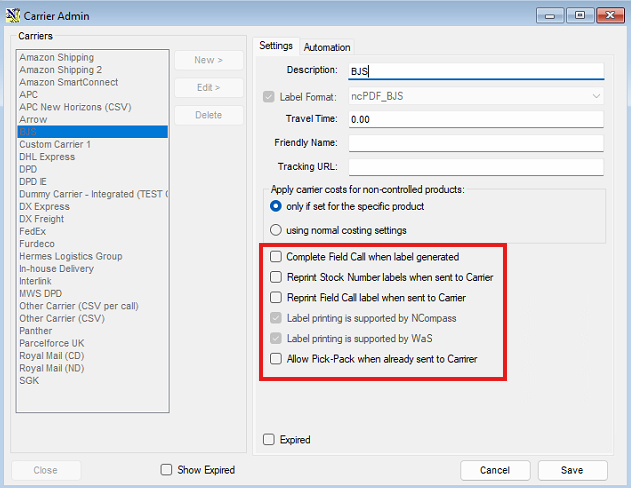Click the Friendly Name field
631x488 pixels.
click(476, 143)
